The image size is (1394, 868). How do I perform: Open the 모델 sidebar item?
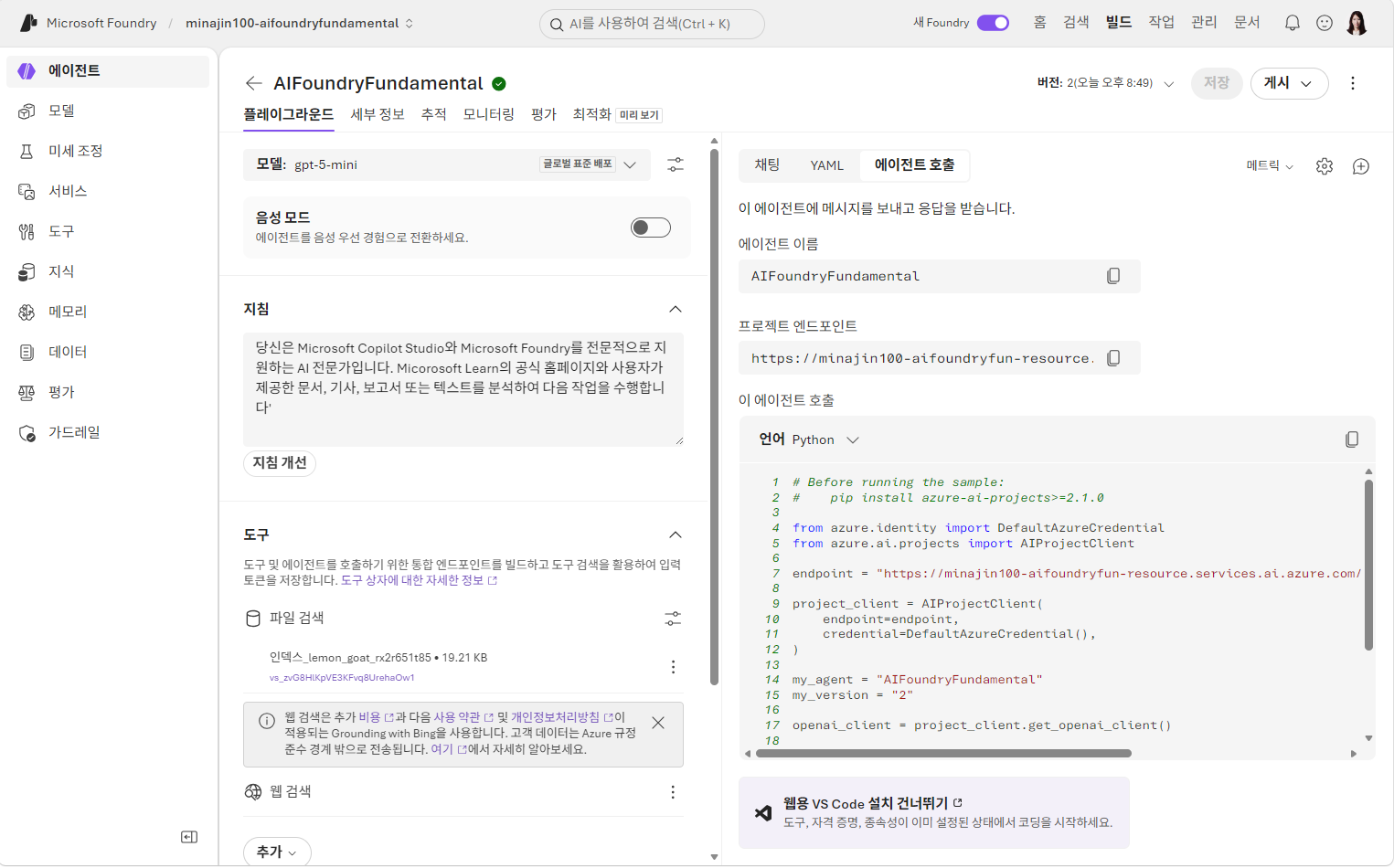point(108,111)
